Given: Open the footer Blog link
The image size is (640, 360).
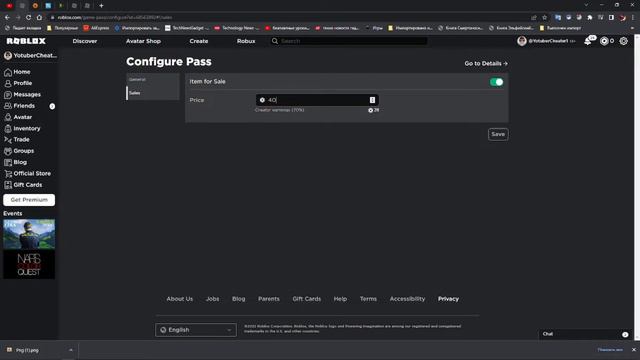Looking at the screenshot, I should coord(238,299).
